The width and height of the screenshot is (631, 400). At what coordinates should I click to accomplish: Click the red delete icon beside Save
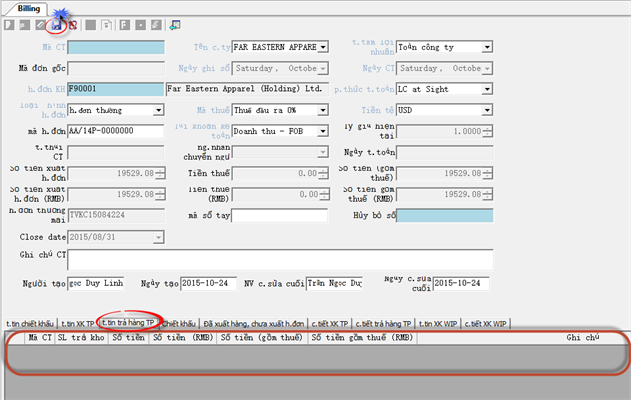click(72, 25)
